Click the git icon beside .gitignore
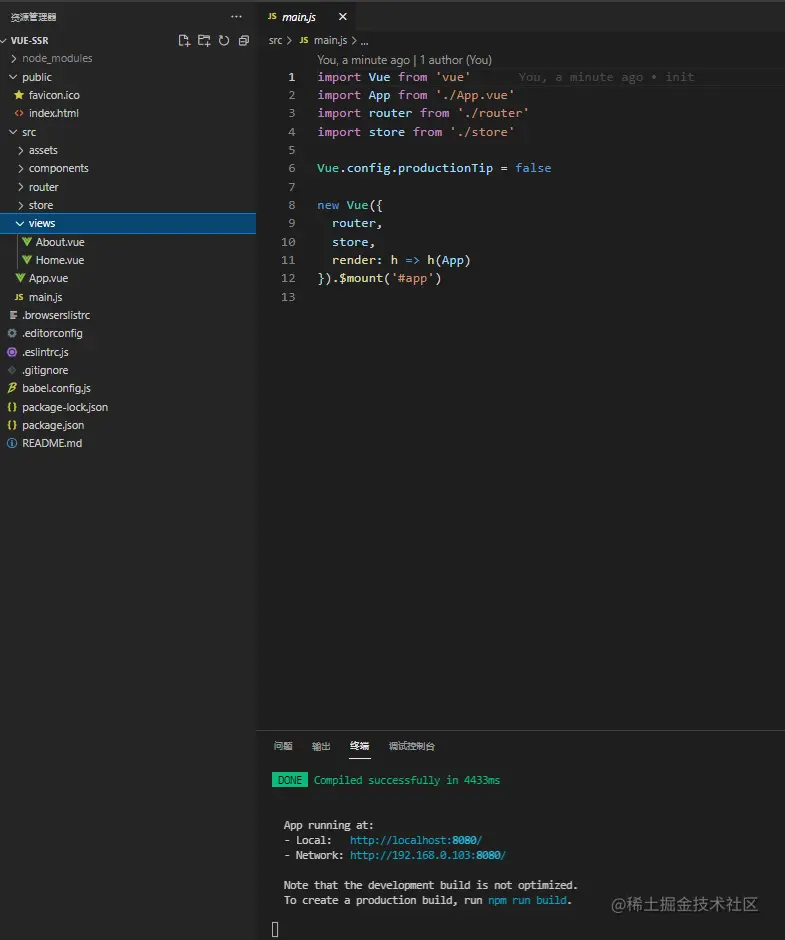The height and width of the screenshot is (940, 785). 11,370
